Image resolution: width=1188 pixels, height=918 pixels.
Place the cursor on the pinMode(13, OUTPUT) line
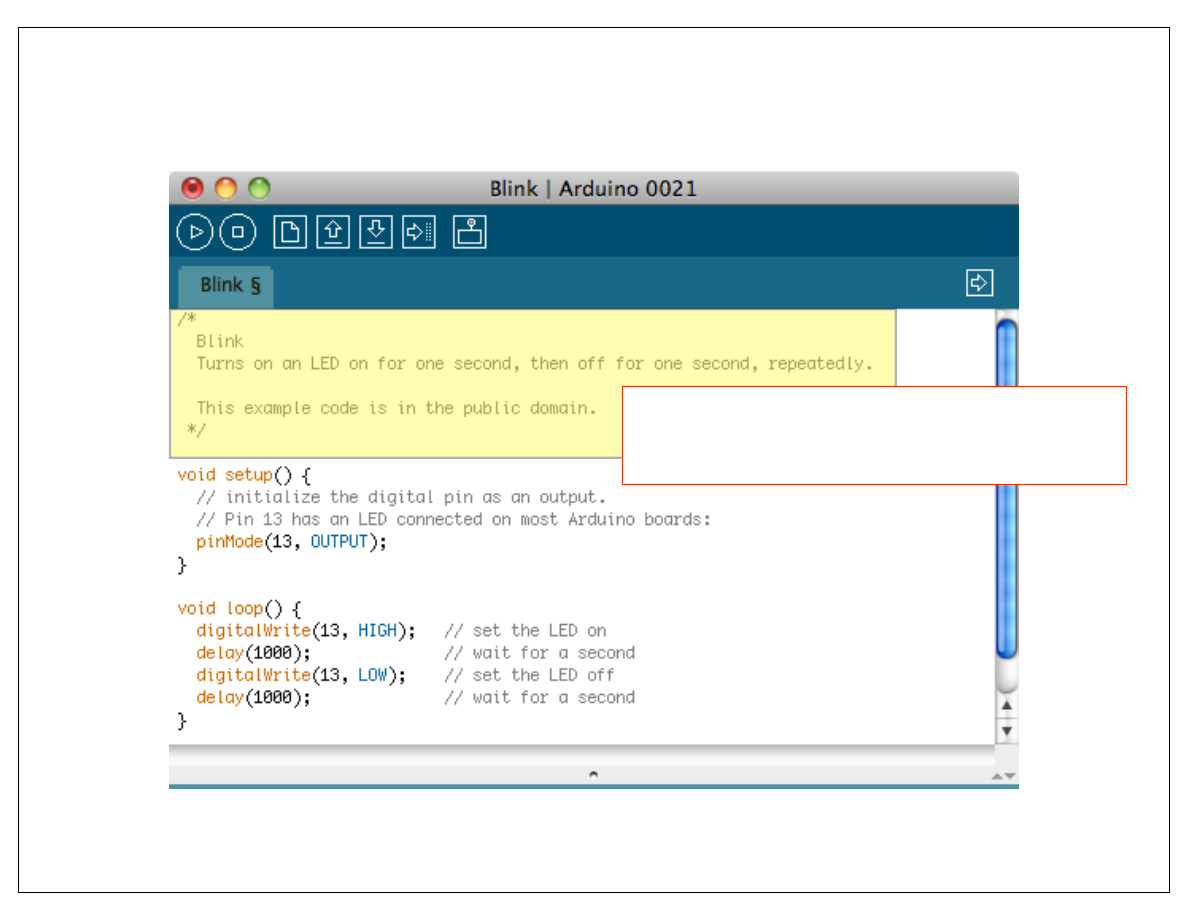click(290, 542)
